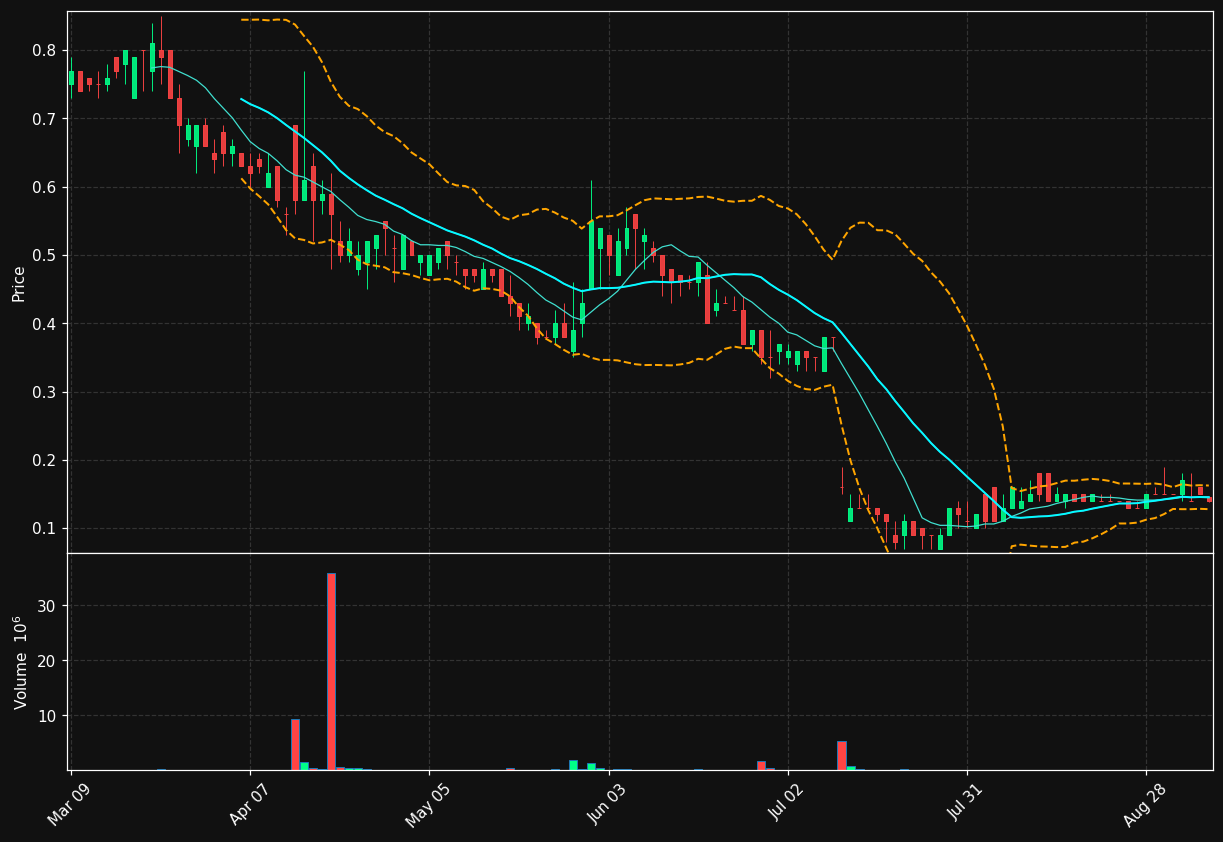Click the Price axis title
This screenshot has height=842, width=1223.
click(x=19, y=283)
